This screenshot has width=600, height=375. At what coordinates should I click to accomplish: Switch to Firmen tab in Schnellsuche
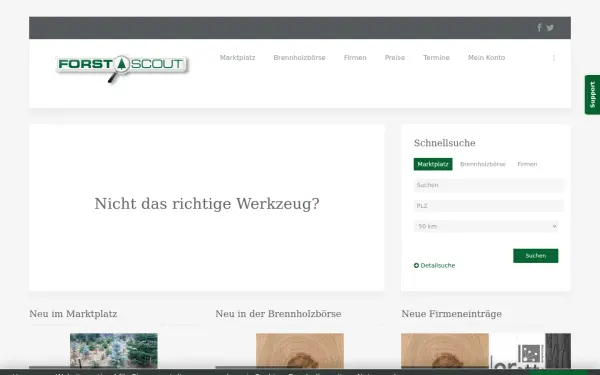527,164
